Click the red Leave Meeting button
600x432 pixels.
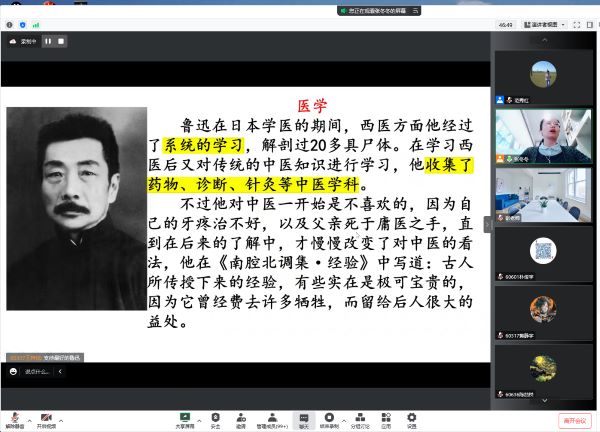pyautogui.click(x=573, y=420)
